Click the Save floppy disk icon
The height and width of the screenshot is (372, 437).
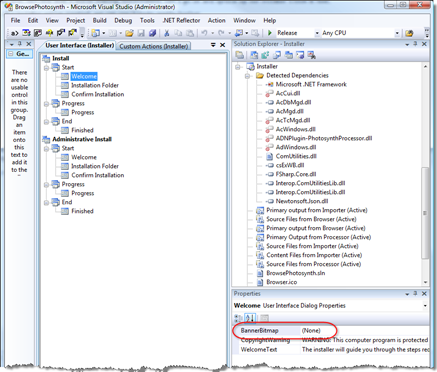pyautogui.click(x=141, y=33)
